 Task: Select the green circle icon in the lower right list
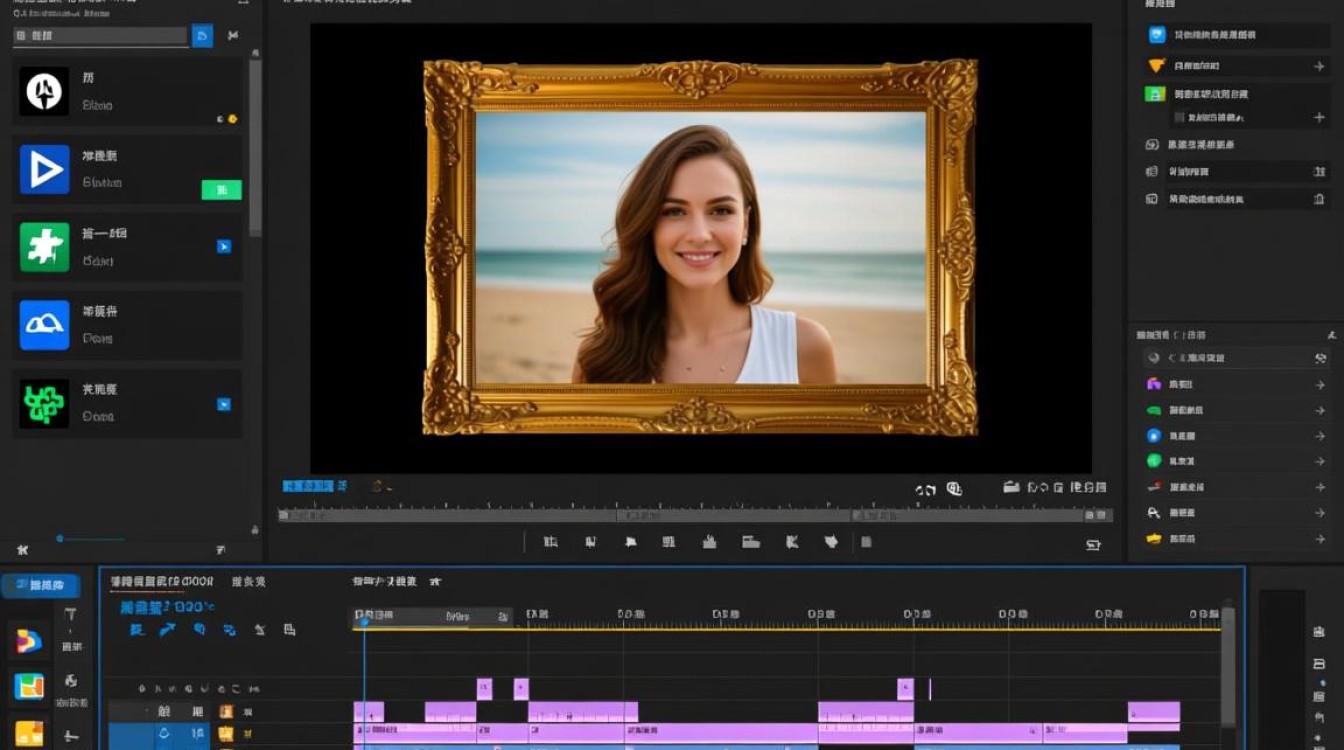tap(1153, 461)
